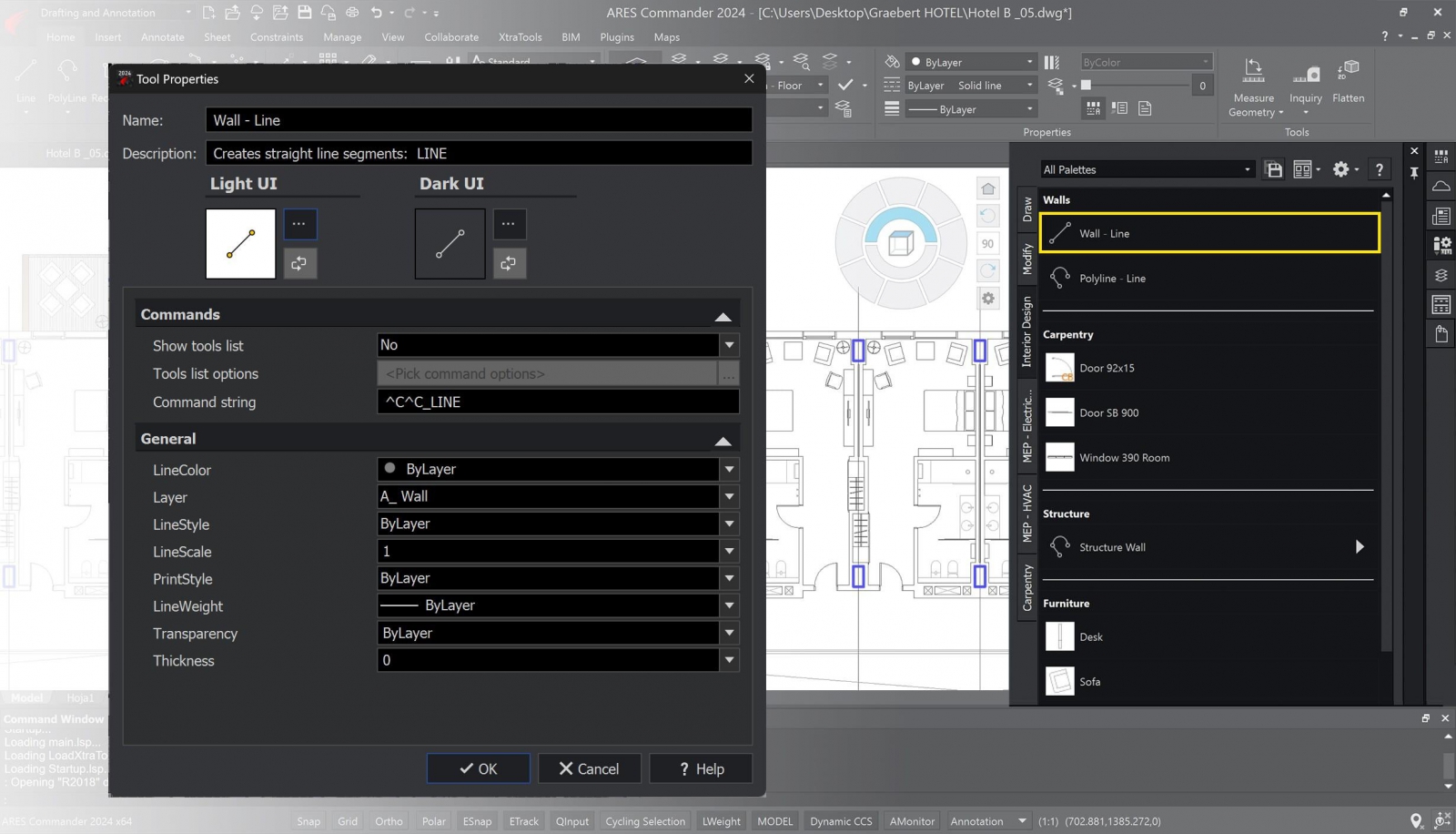Screen dimensions: 1456x834
Task: Click the Dark UI icon swap button
Action: [x=509, y=264]
